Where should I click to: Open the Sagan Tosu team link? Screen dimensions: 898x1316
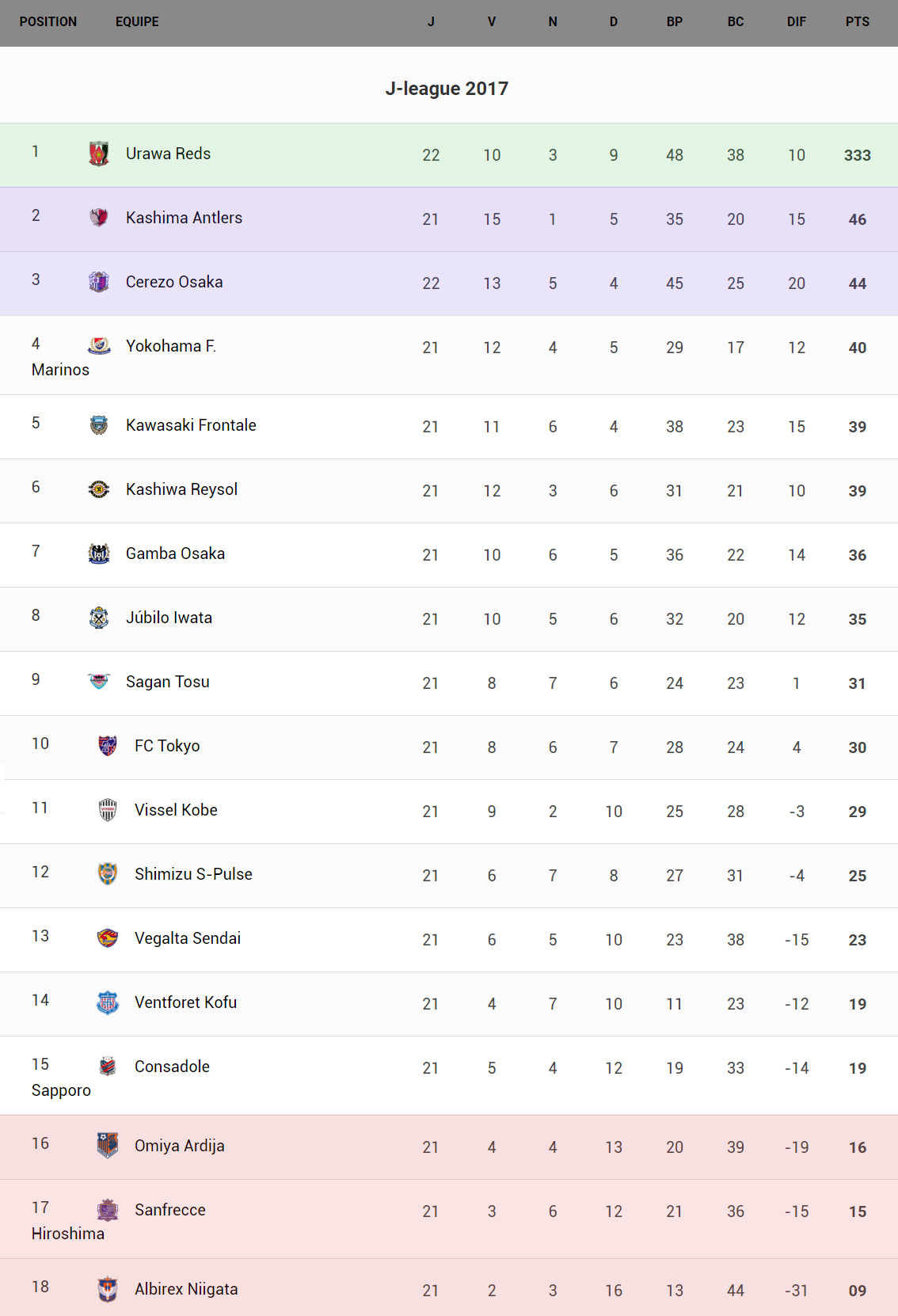pos(167,682)
